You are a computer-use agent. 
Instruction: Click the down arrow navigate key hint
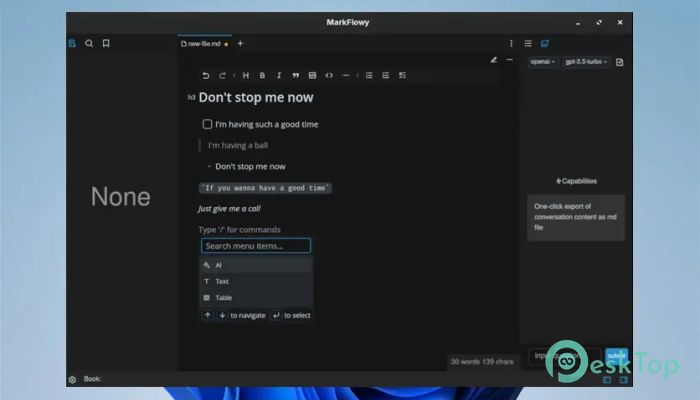(222, 315)
